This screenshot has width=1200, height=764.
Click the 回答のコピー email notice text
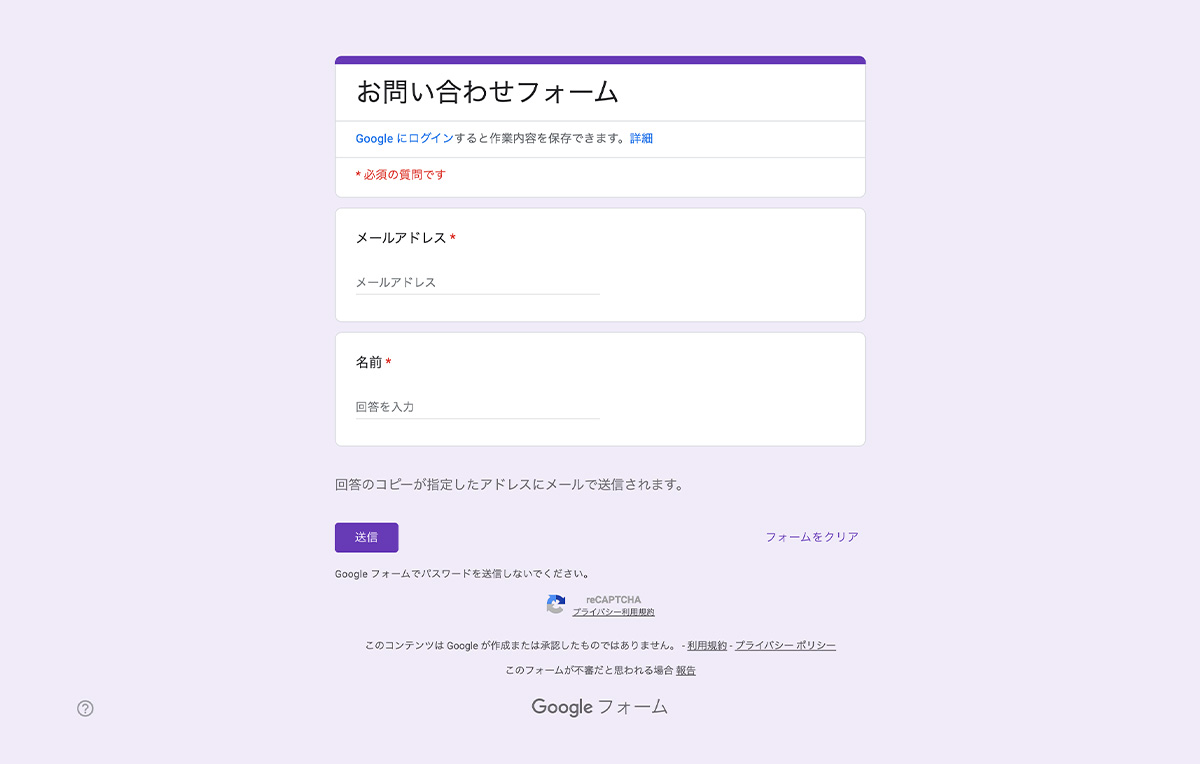[x=510, y=485]
